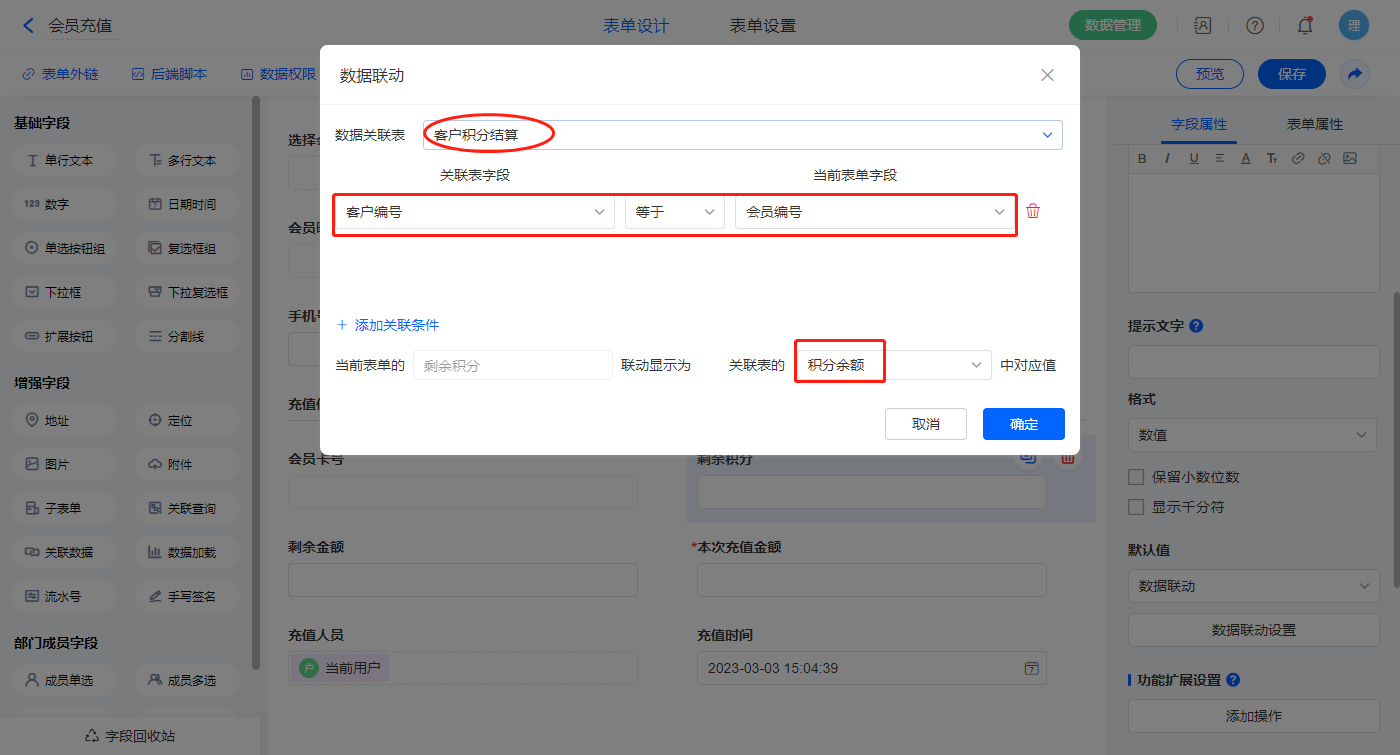The height and width of the screenshot is (755, 1400).
Task: Open the contacts address book icon
Action: [1203, 26]
